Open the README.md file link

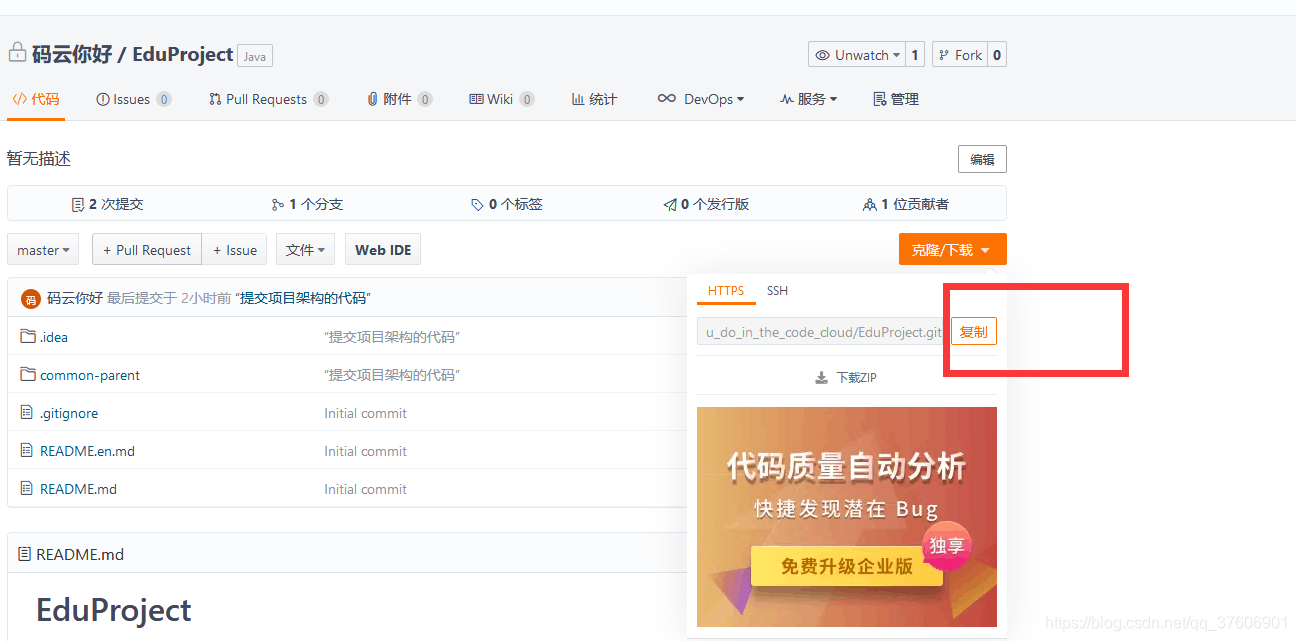point(77,488)
